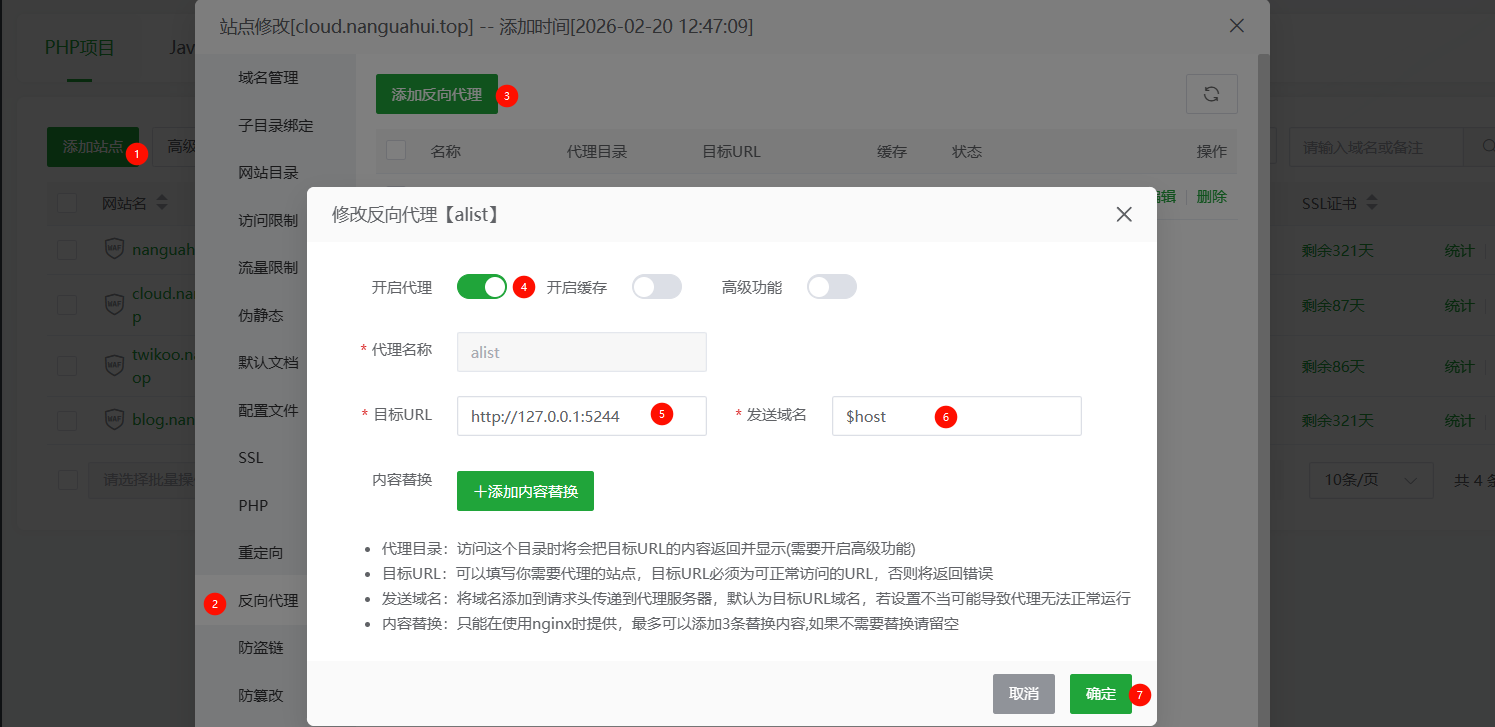
Task: Click the 添加内容替换 button
Action: tap(525, 491)
